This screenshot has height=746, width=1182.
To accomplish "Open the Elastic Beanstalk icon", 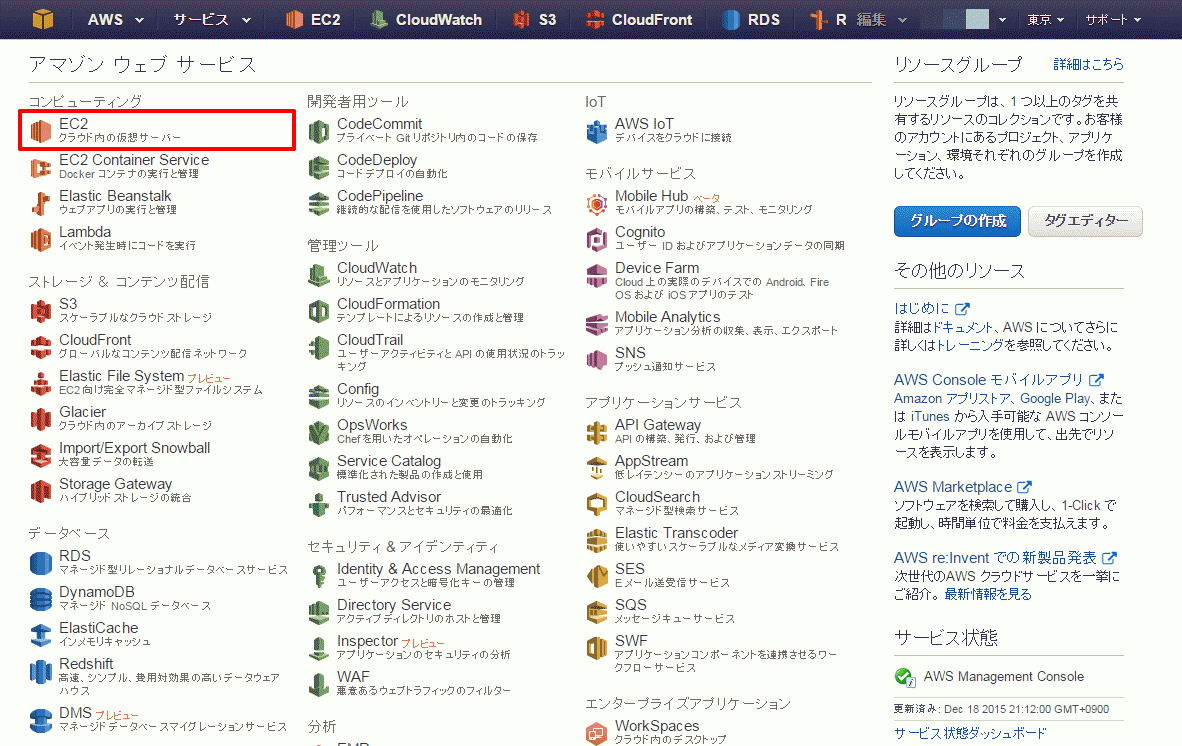I will (x=41, y=203).
